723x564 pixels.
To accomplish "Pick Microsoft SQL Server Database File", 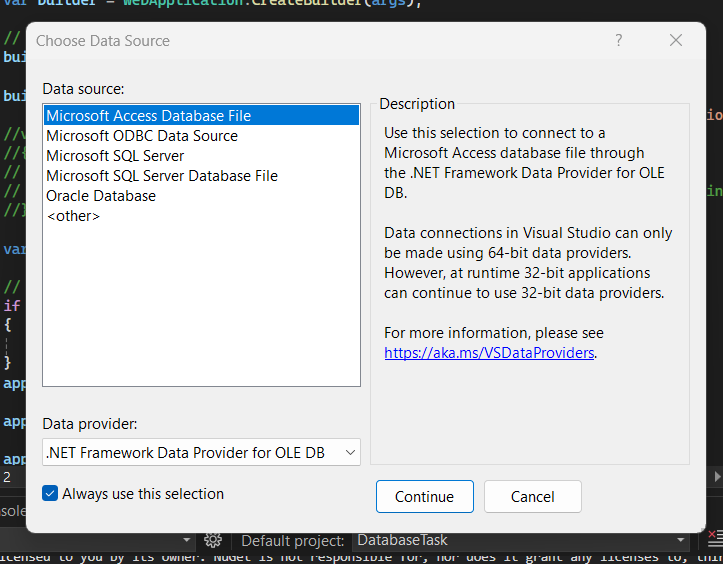I will tap(162, 176).
